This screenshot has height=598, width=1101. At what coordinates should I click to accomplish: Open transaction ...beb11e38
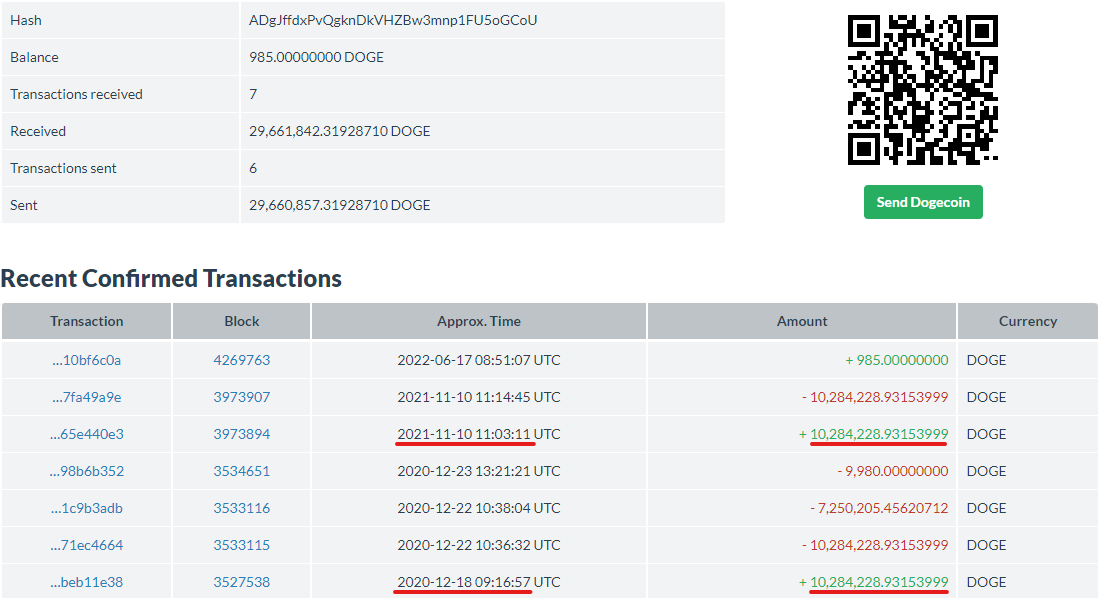click(x=86, y=583)
